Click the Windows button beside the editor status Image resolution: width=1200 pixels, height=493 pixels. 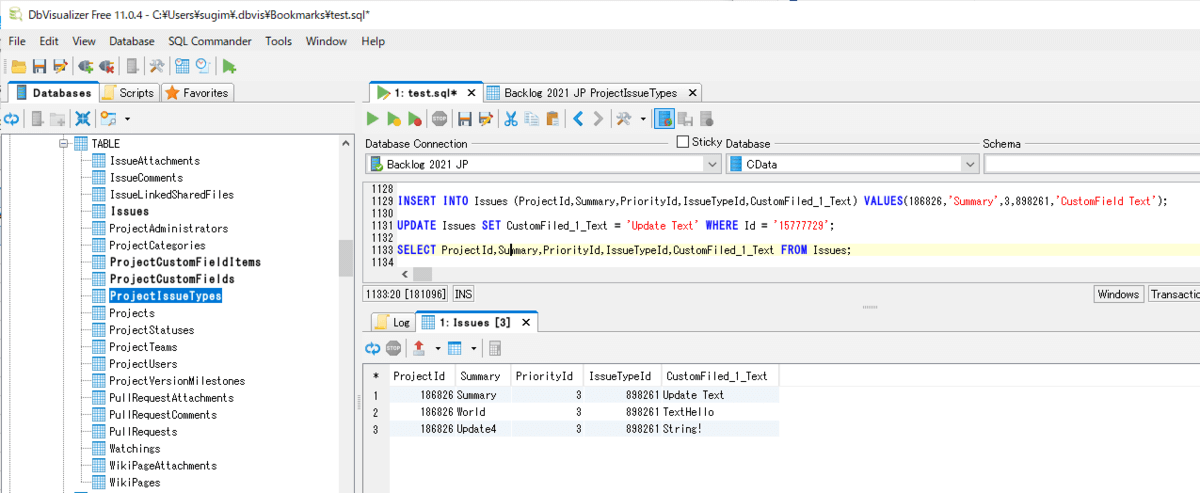point(1118,294)
